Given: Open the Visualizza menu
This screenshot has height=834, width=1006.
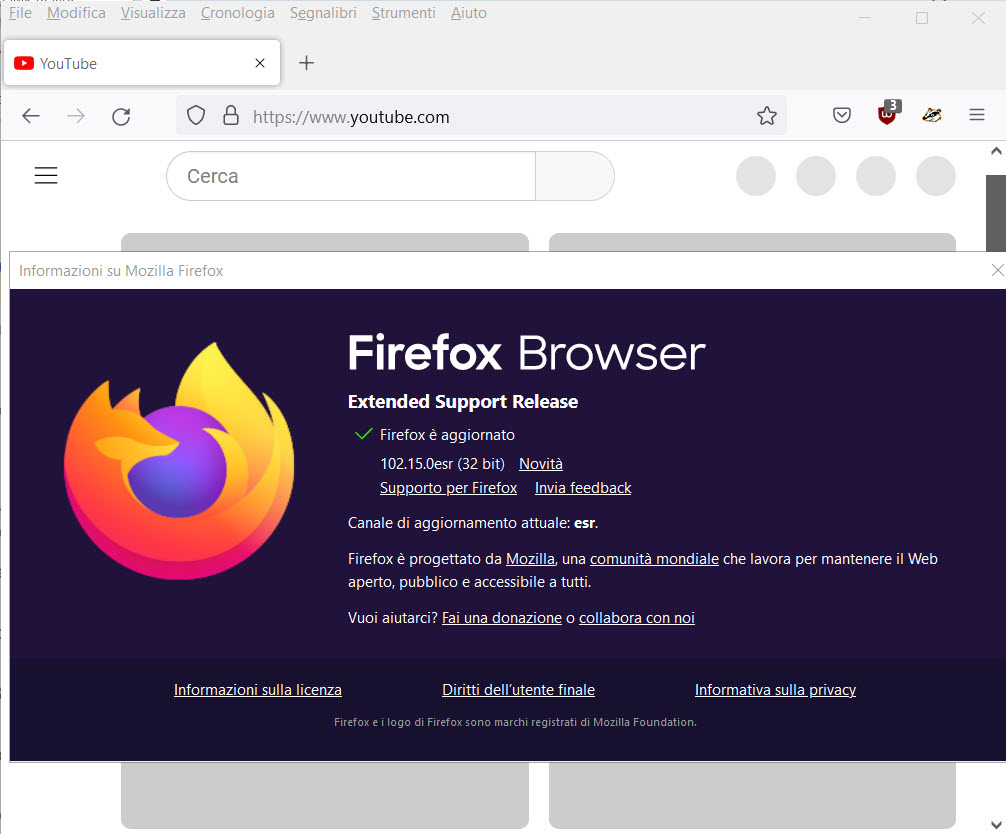Looking at the screenshot, I should [x=153, y=13].
